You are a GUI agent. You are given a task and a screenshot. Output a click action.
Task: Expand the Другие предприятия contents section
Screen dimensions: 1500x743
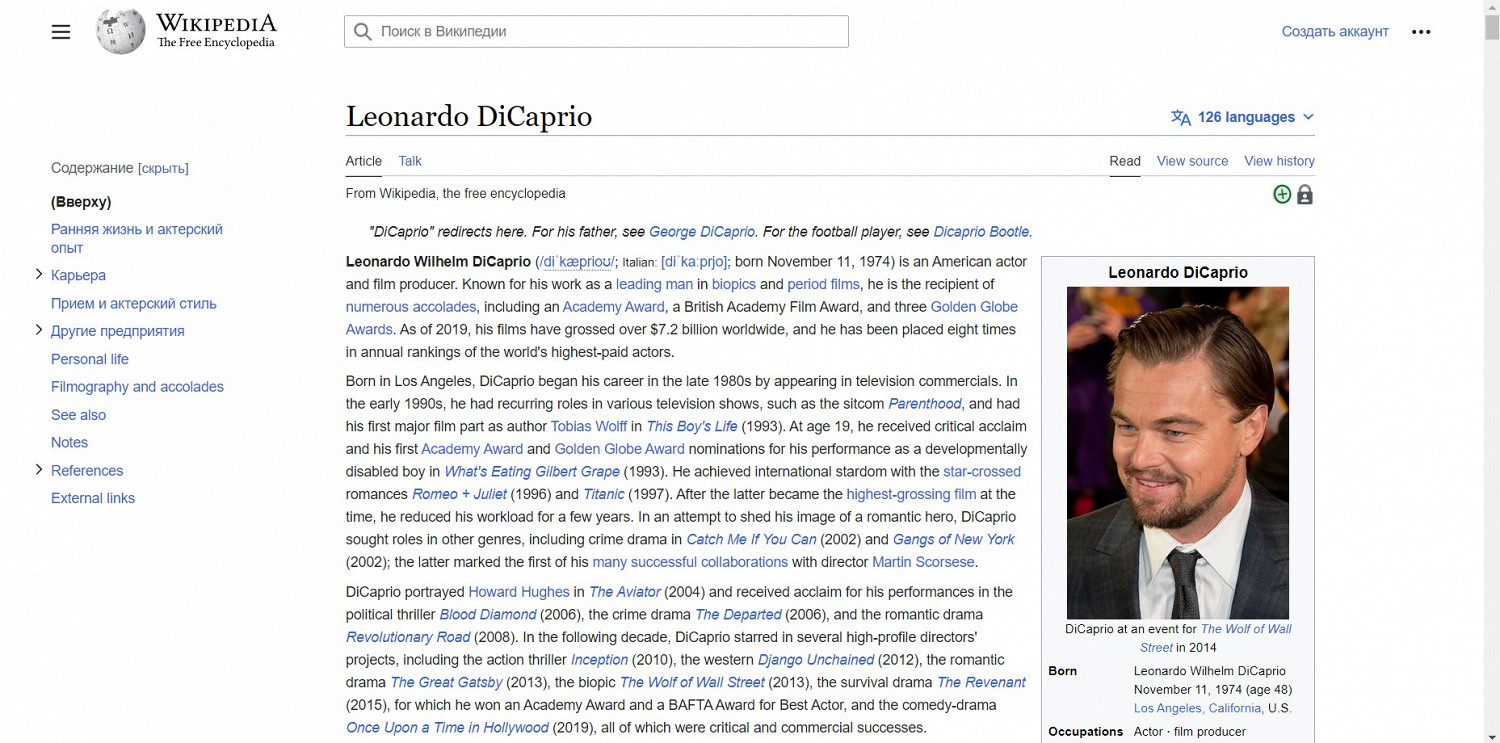[39, 330]
